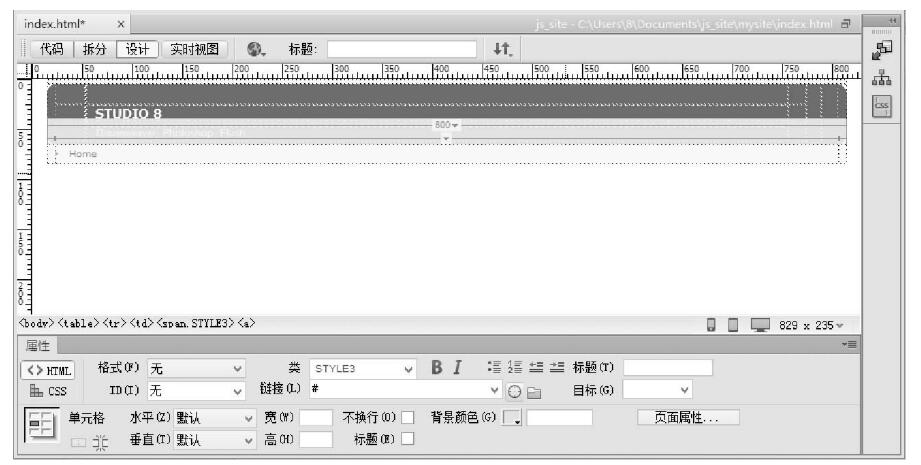Enable the 标题 header cell checkbox

[407, 440]
